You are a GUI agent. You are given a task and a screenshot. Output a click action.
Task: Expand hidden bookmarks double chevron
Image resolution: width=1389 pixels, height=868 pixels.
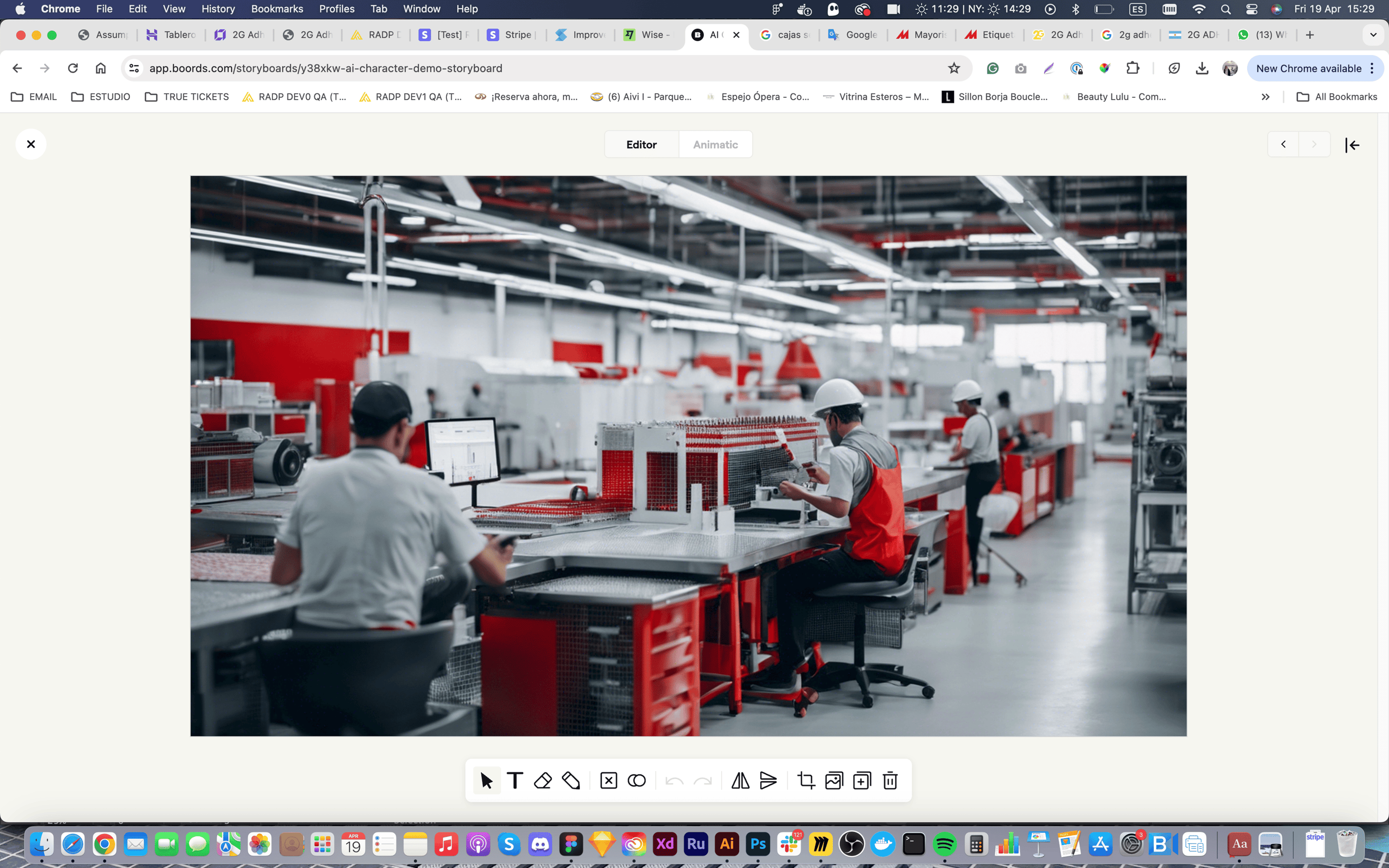[1265, 97]
